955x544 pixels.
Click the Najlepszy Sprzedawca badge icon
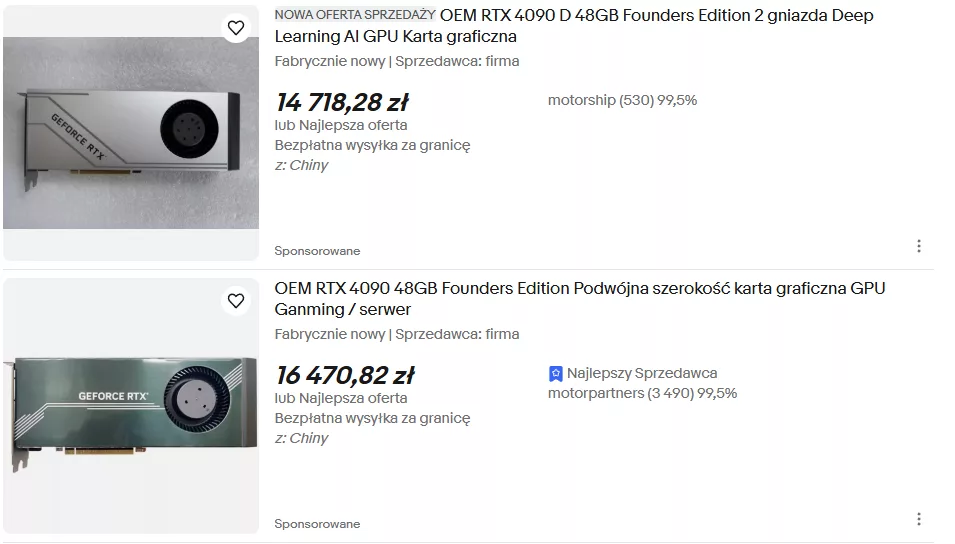coord(556,374)
